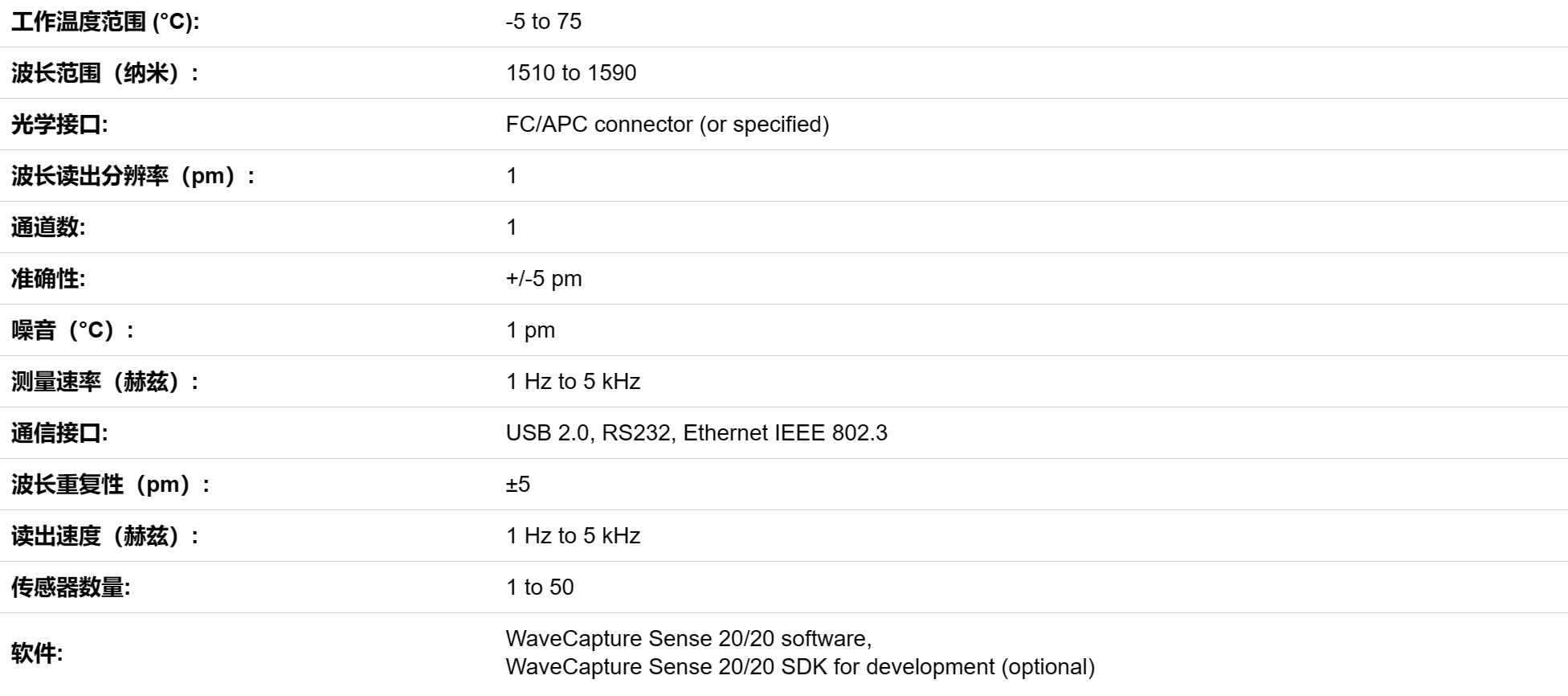Select the -5 to 75 temperature value

pos(544,22)
